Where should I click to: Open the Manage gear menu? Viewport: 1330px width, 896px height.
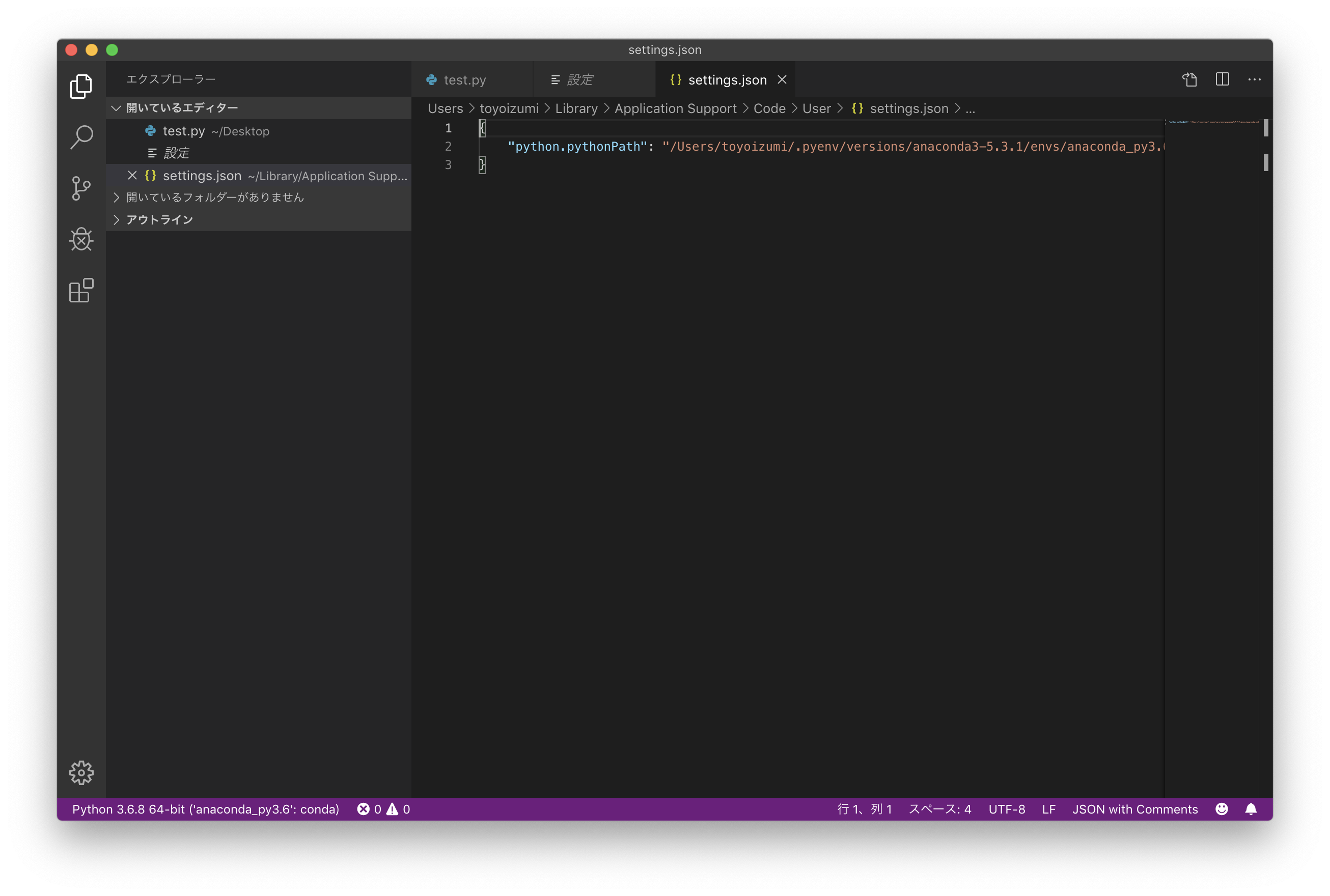pyautogui.click(x=81, y=773)
